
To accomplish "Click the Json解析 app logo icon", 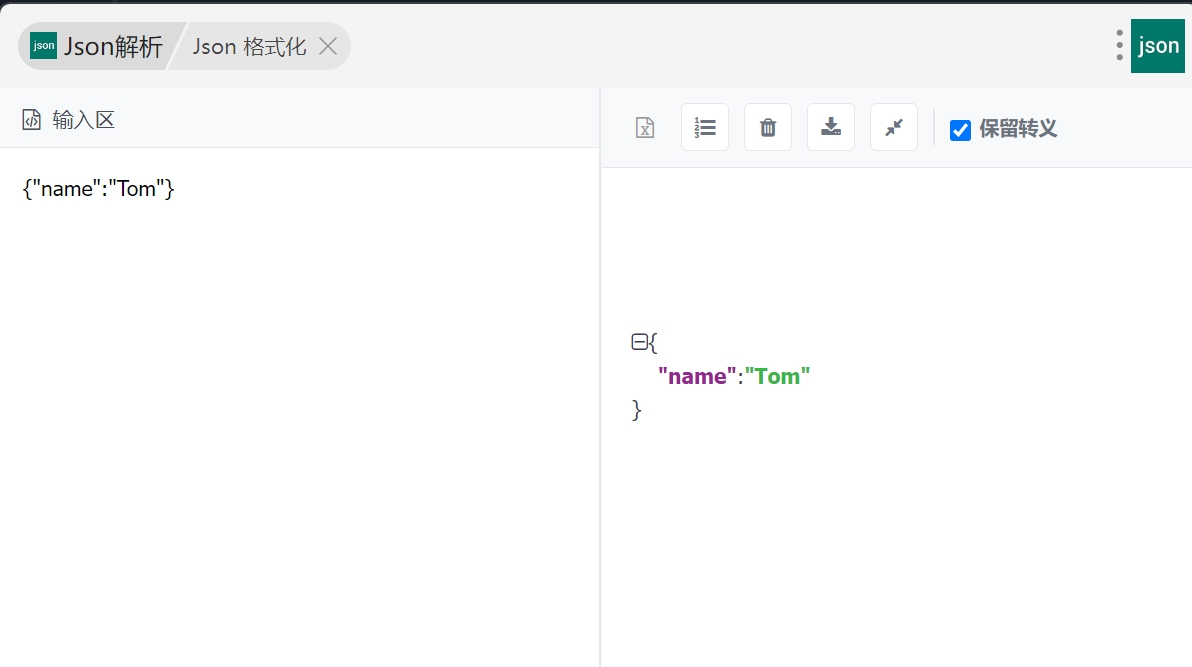I will (43, 46).
